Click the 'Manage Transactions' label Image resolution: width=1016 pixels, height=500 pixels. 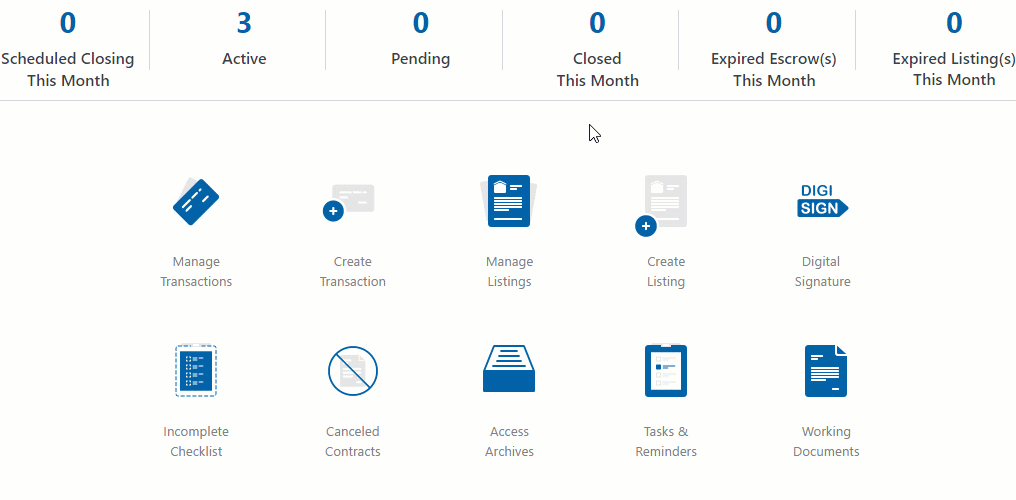tap(196, 271)
